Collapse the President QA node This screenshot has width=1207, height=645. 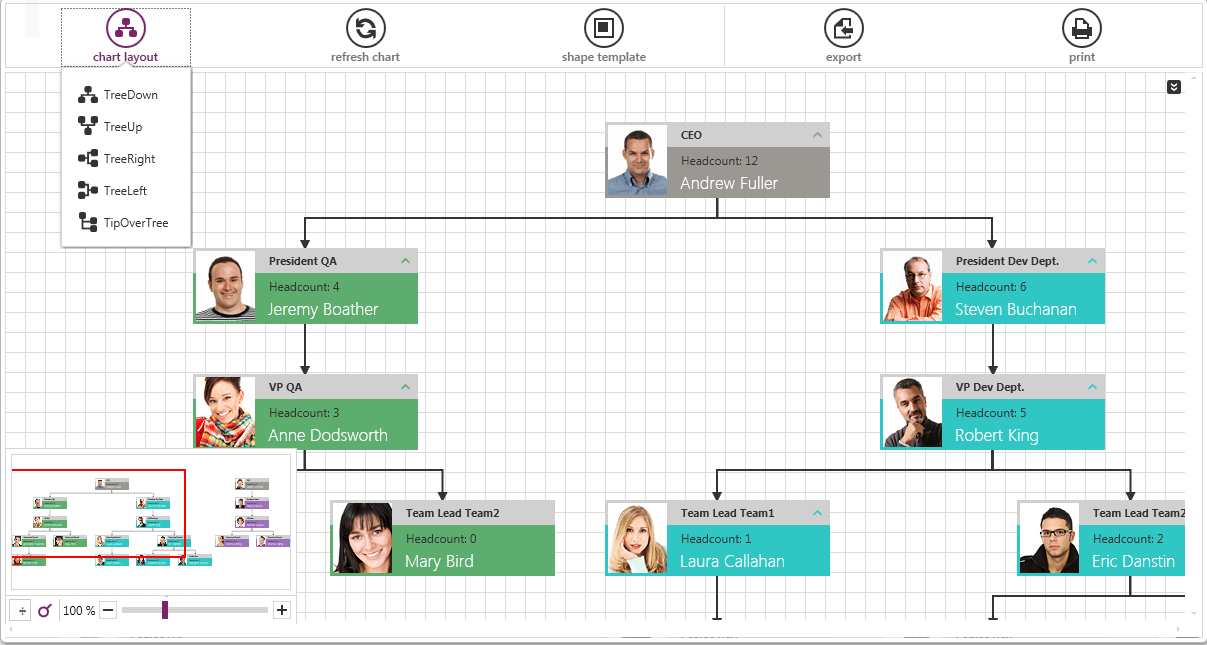point(405,261)
